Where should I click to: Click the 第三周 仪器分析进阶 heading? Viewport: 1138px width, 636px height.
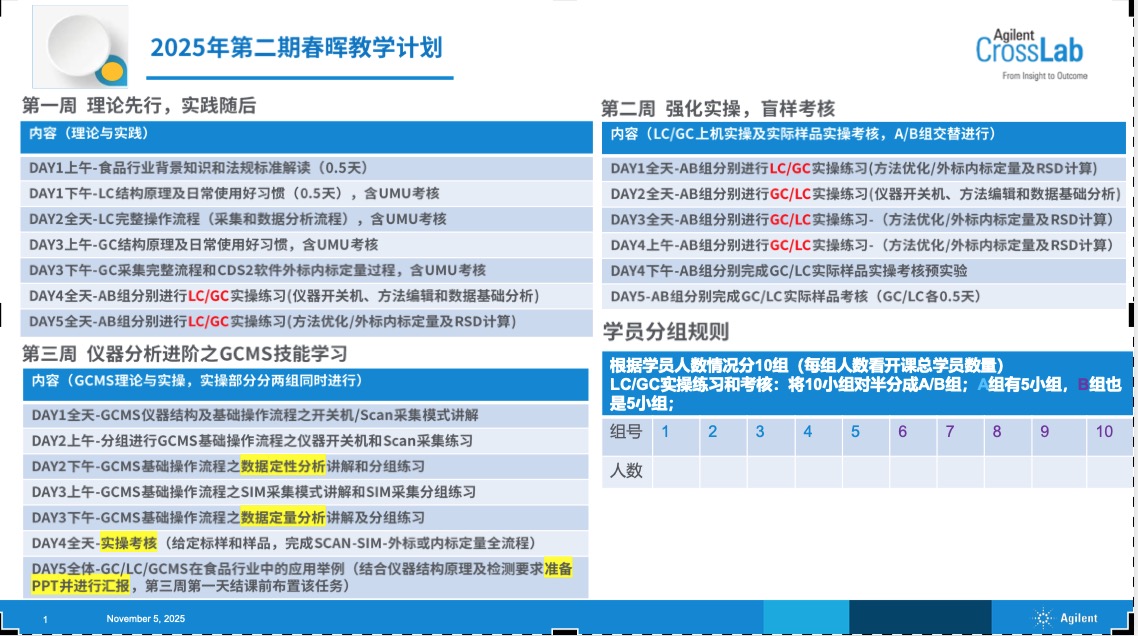[x=185, y=353]
